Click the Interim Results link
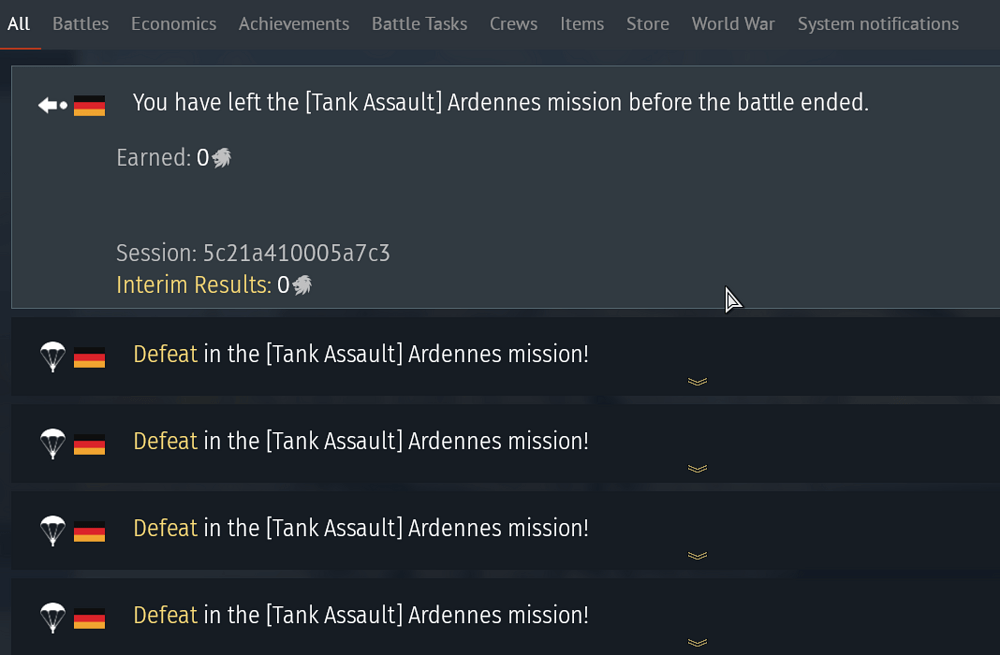 [x=193, y=285]
